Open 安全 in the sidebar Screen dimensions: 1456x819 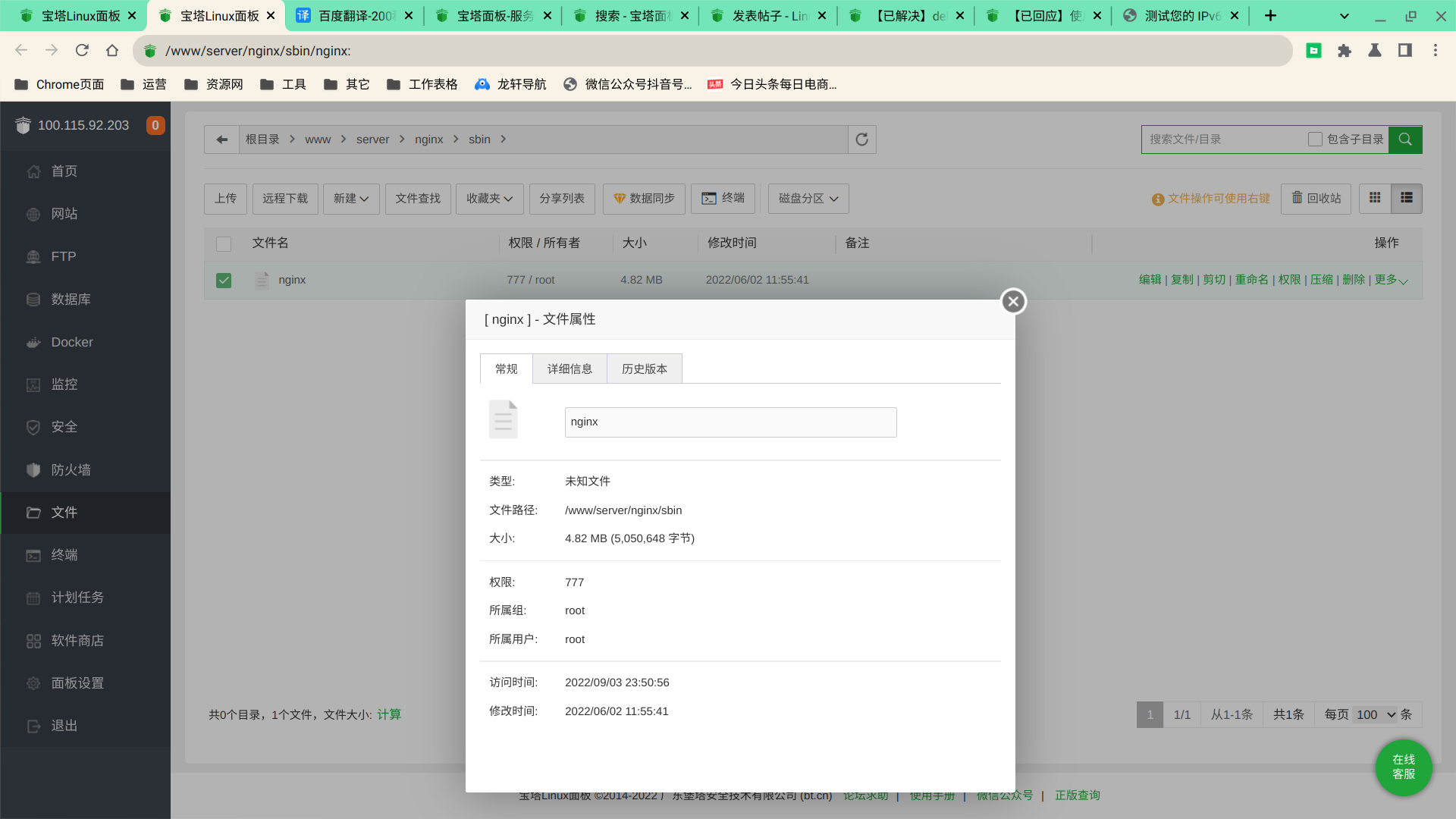point(85,427)
